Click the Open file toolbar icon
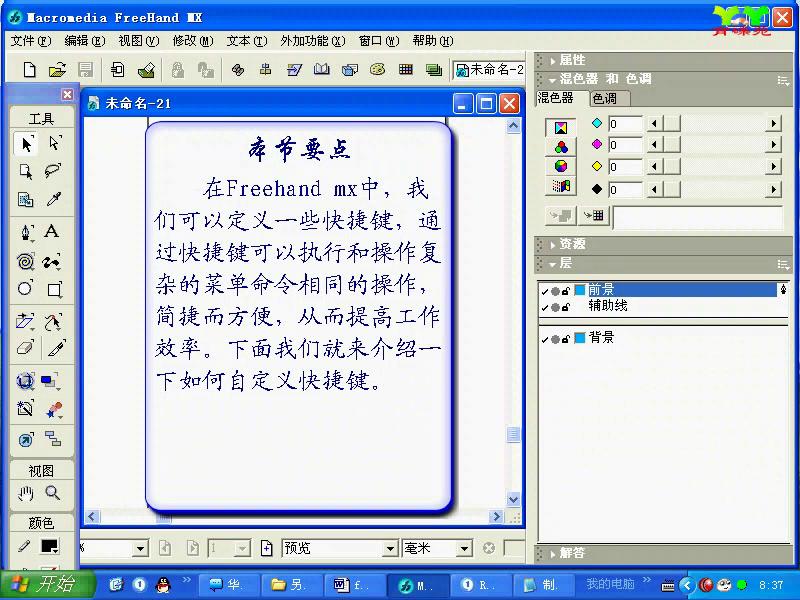 (x=57, y=70)
